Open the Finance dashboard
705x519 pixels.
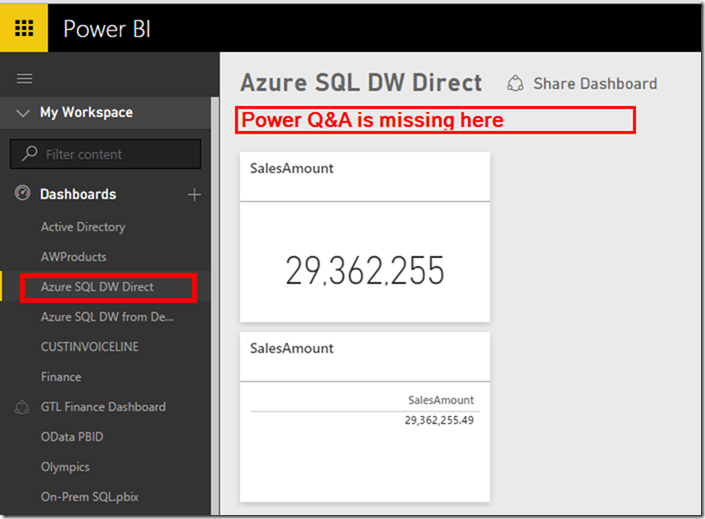coord(61,377)
